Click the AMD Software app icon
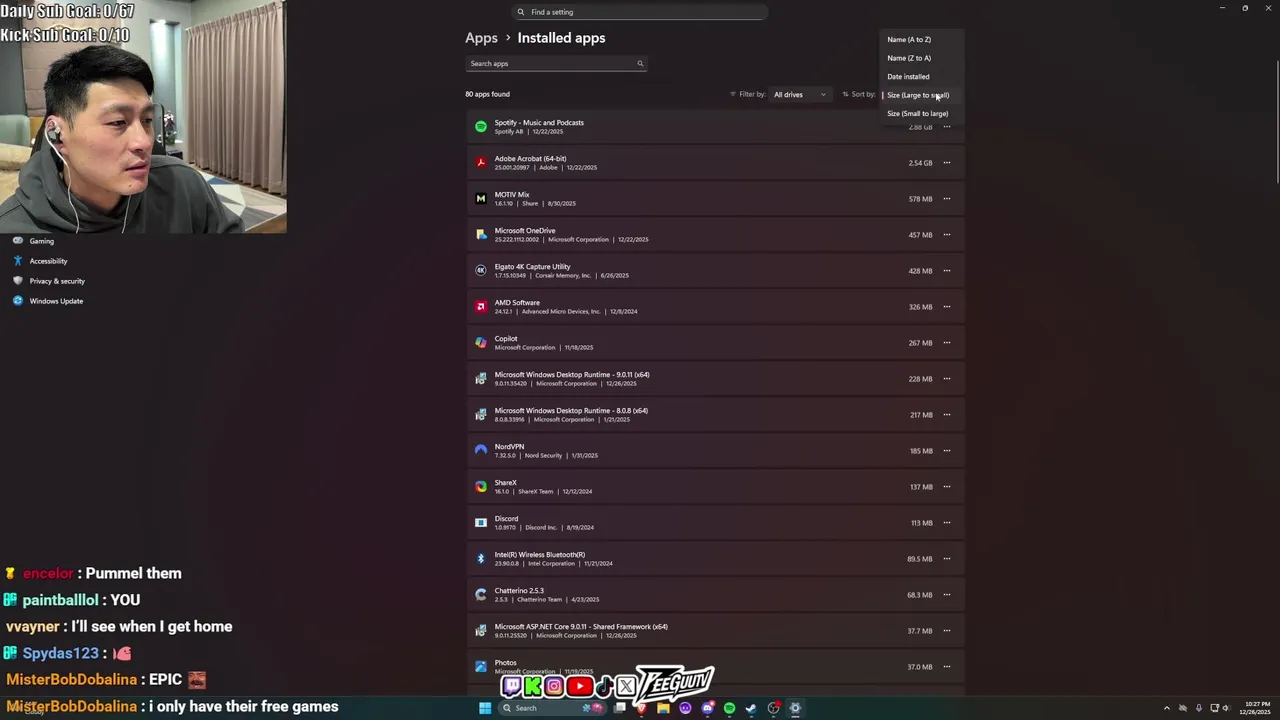Image resolution: width=1280 pixels, height=720 pixels. [481, 307]
